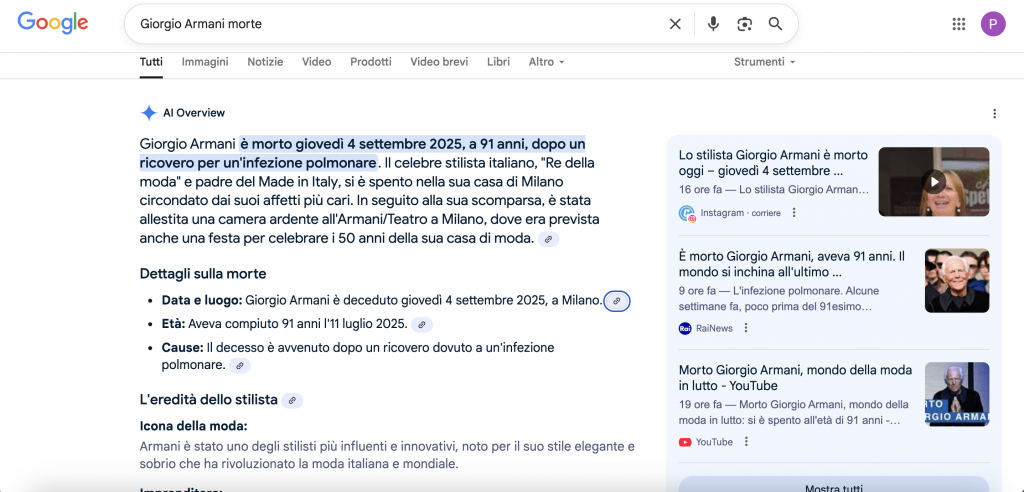The width and height of the screenshot is (1024, 492).
Task: Expand the Strumenti dropdown
Action: [765, 62]
